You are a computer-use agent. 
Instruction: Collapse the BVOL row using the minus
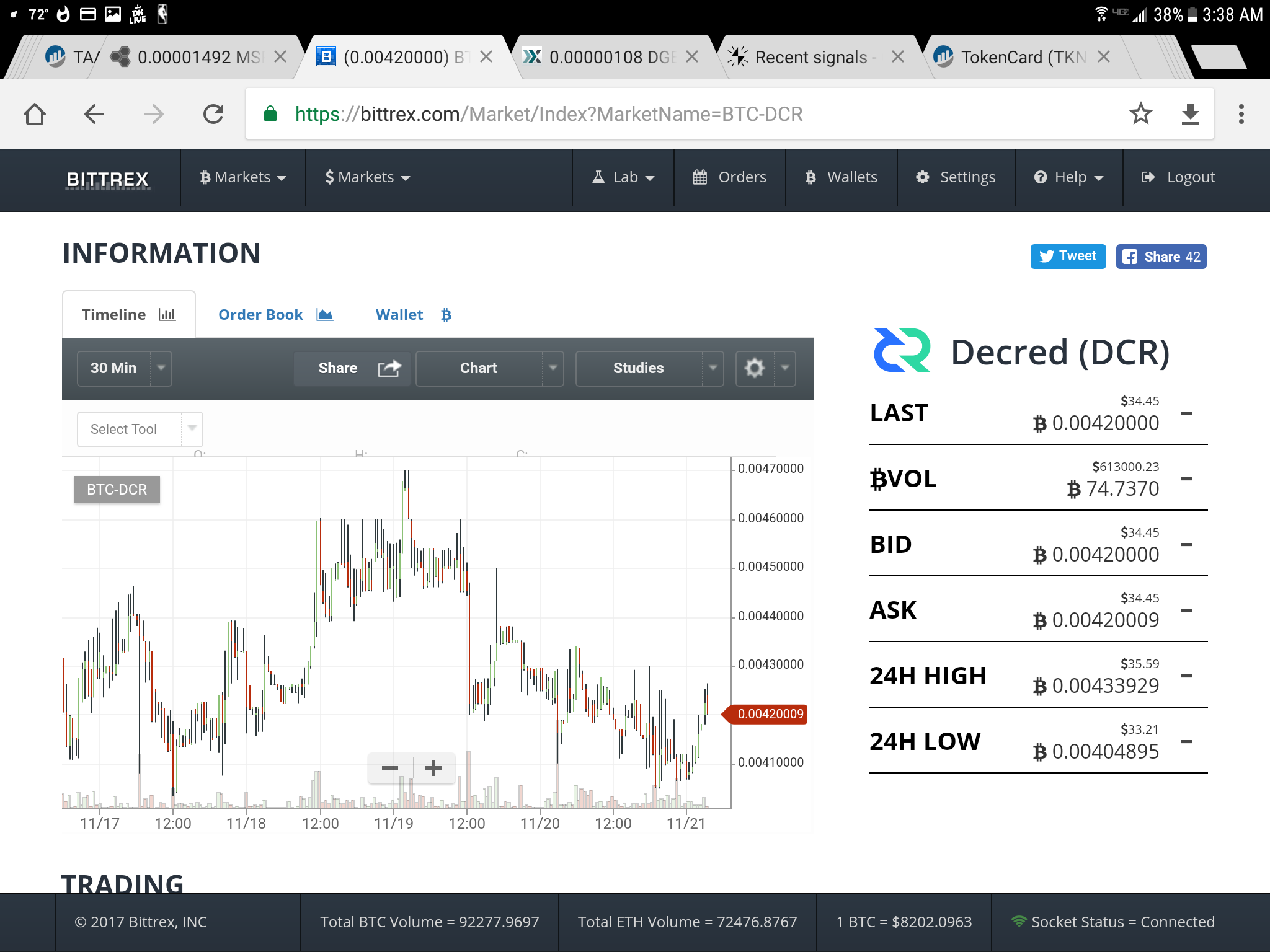(1186, 479)
